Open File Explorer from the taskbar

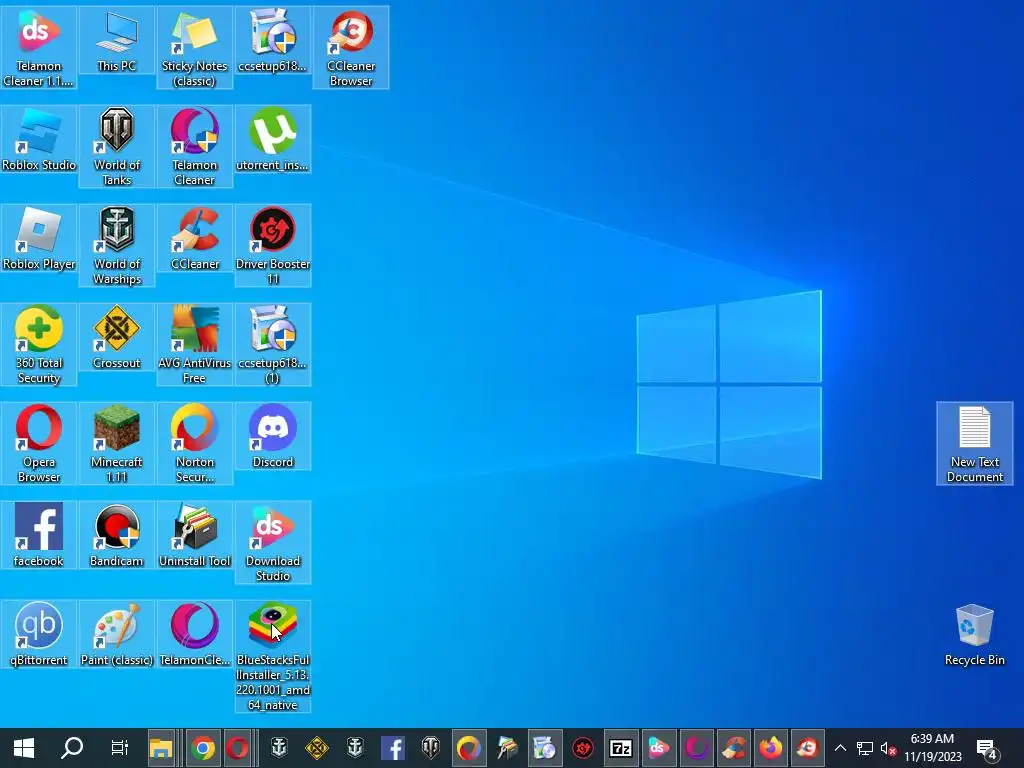pos(161,748)
